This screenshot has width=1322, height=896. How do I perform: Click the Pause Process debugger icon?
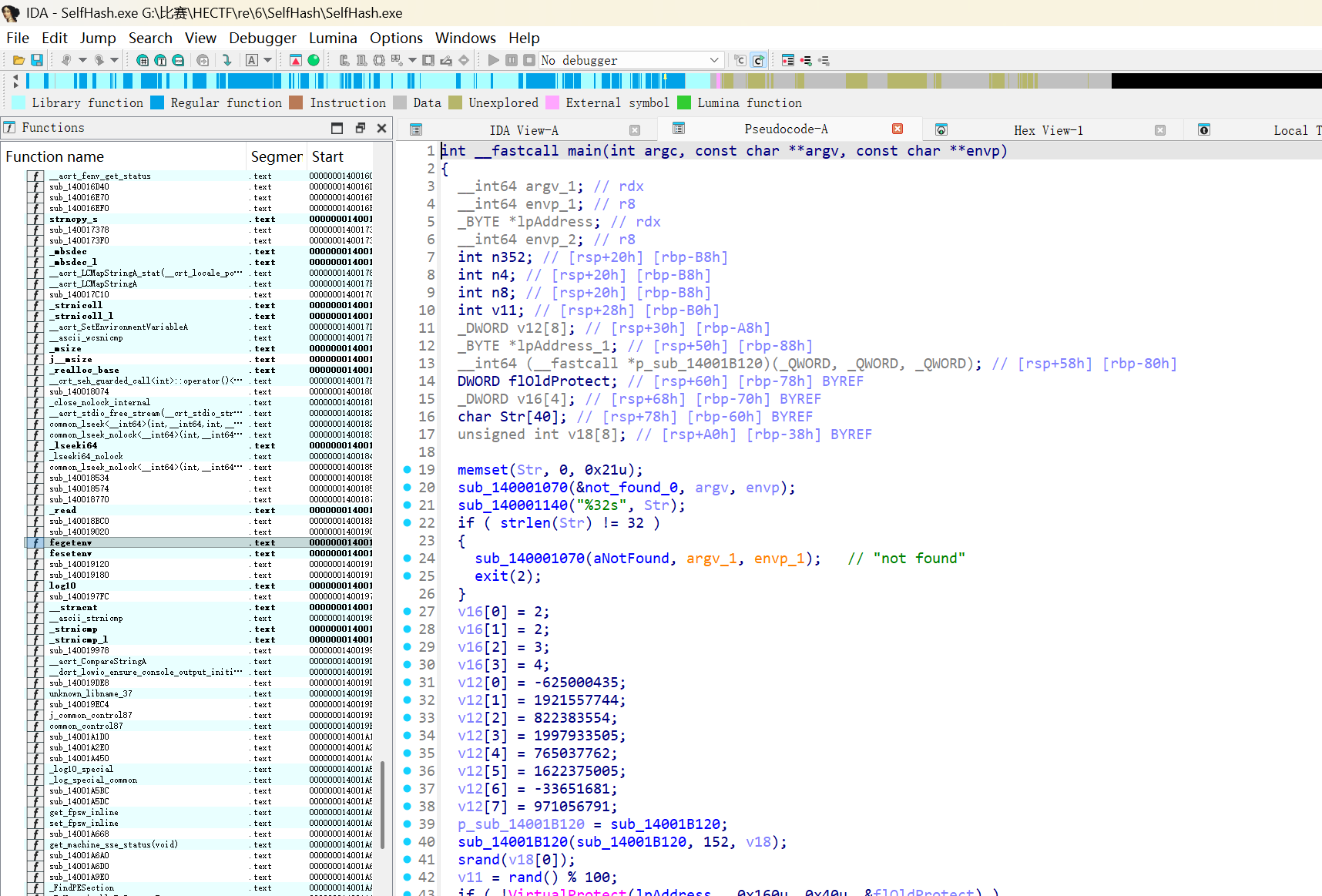[x=511, y=60]
